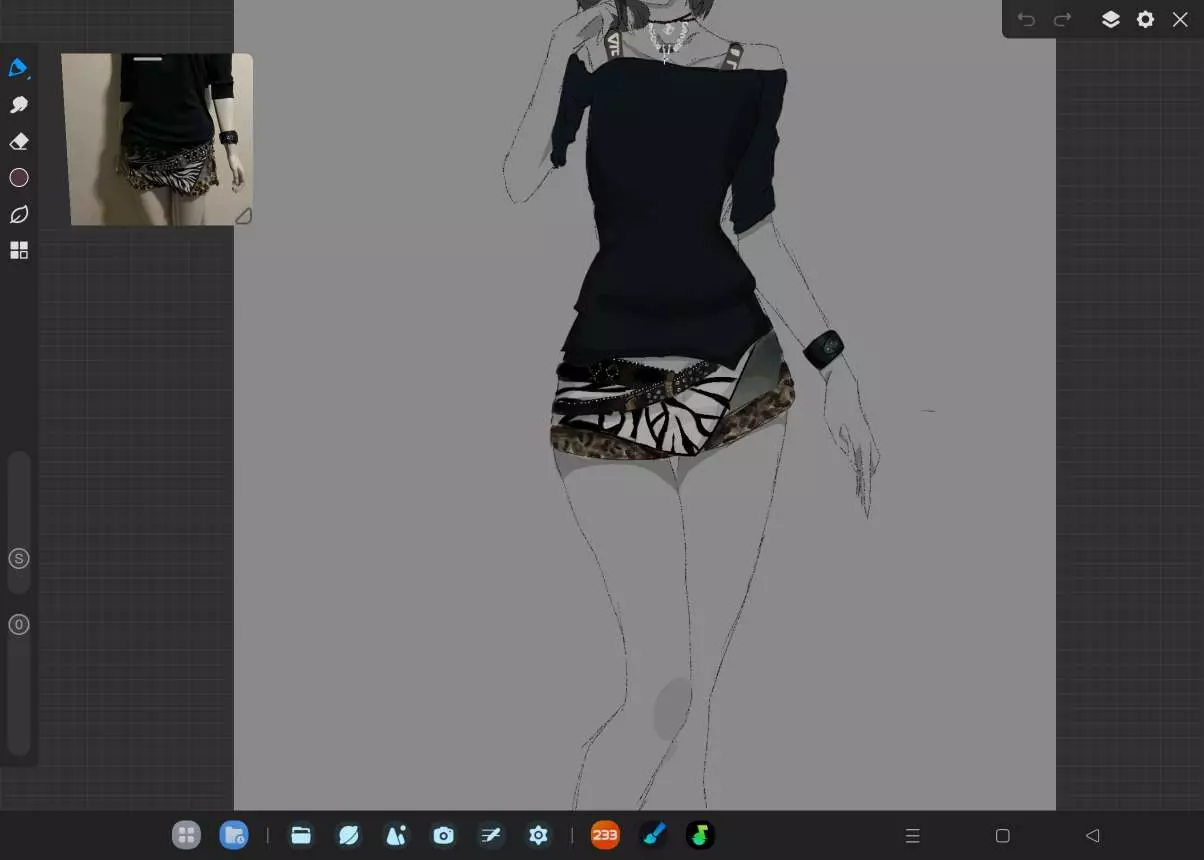Tap the back navigation triangle

[1092, 836]
